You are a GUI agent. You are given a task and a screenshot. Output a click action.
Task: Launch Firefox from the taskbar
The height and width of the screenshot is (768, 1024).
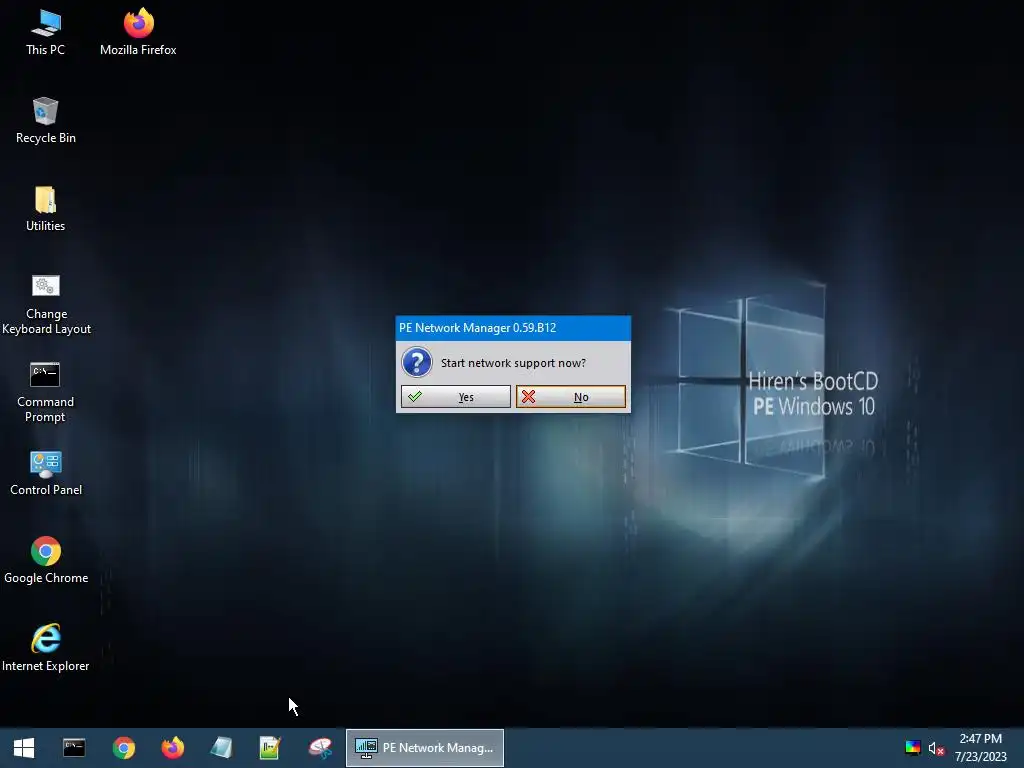point(173,748)
